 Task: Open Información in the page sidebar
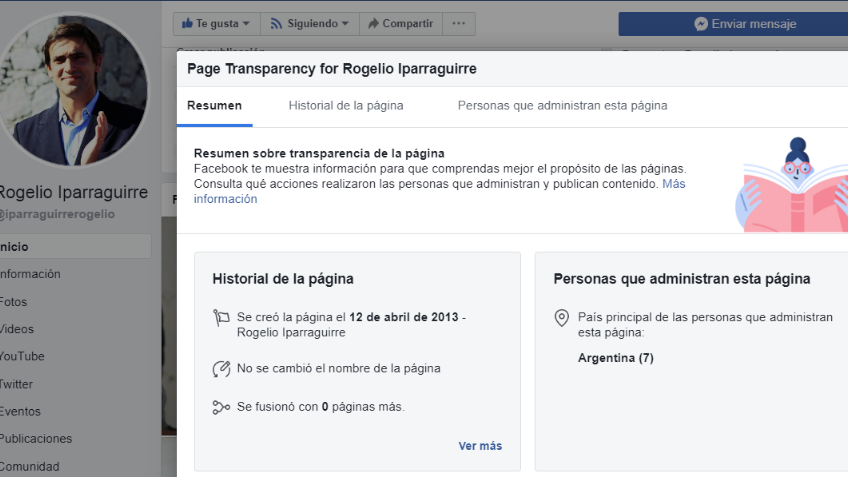pos(30,274)
